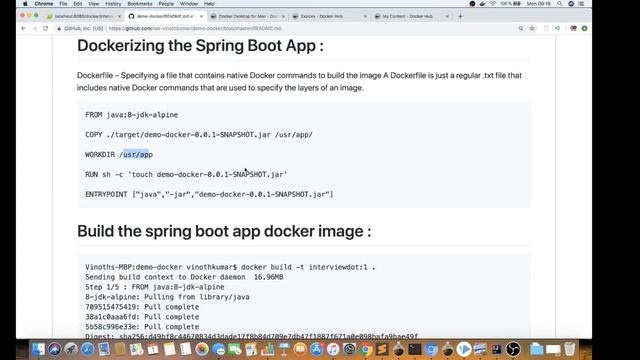Close the localhost tab

[x=119, y=16]
